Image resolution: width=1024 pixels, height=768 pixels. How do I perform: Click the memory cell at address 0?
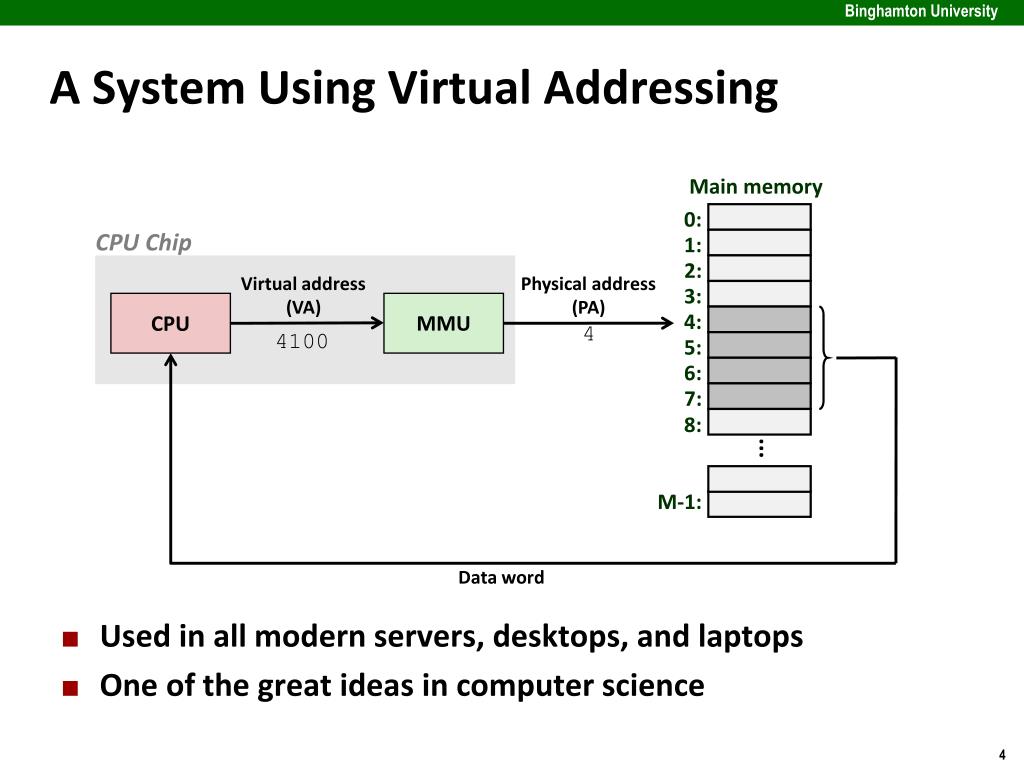point(760,217)
